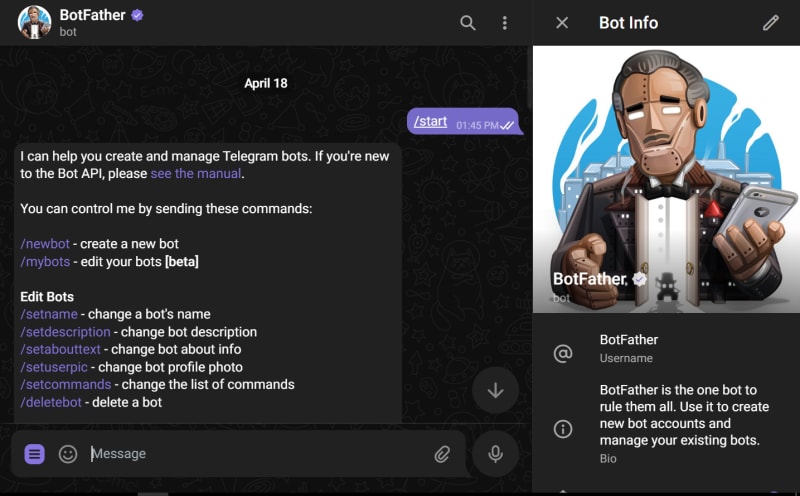Click the verified badge on the profile photo

[639, 279]
